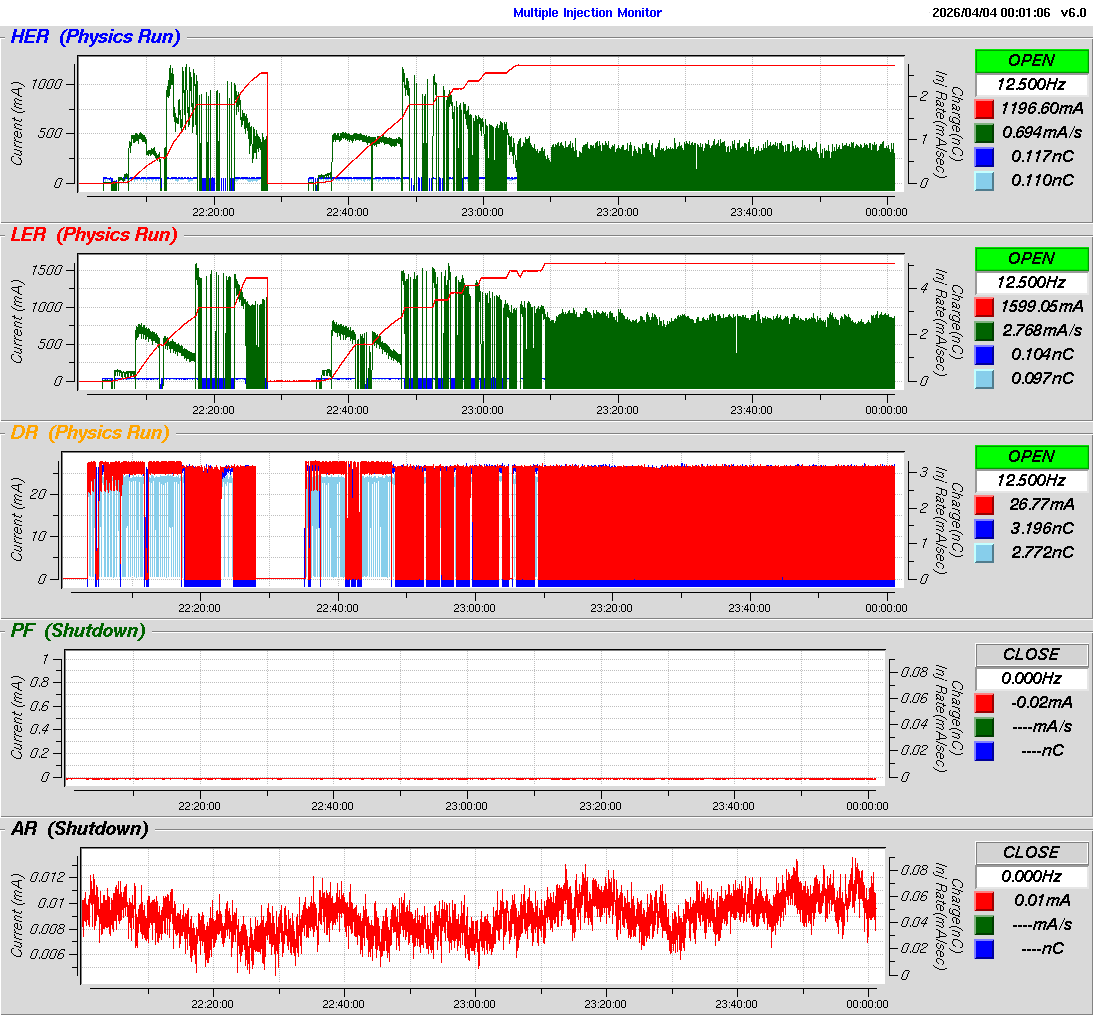Click the HER (Physics Run) panel title
This screenshot has width=1093, height=1015.
click(95, 37)
